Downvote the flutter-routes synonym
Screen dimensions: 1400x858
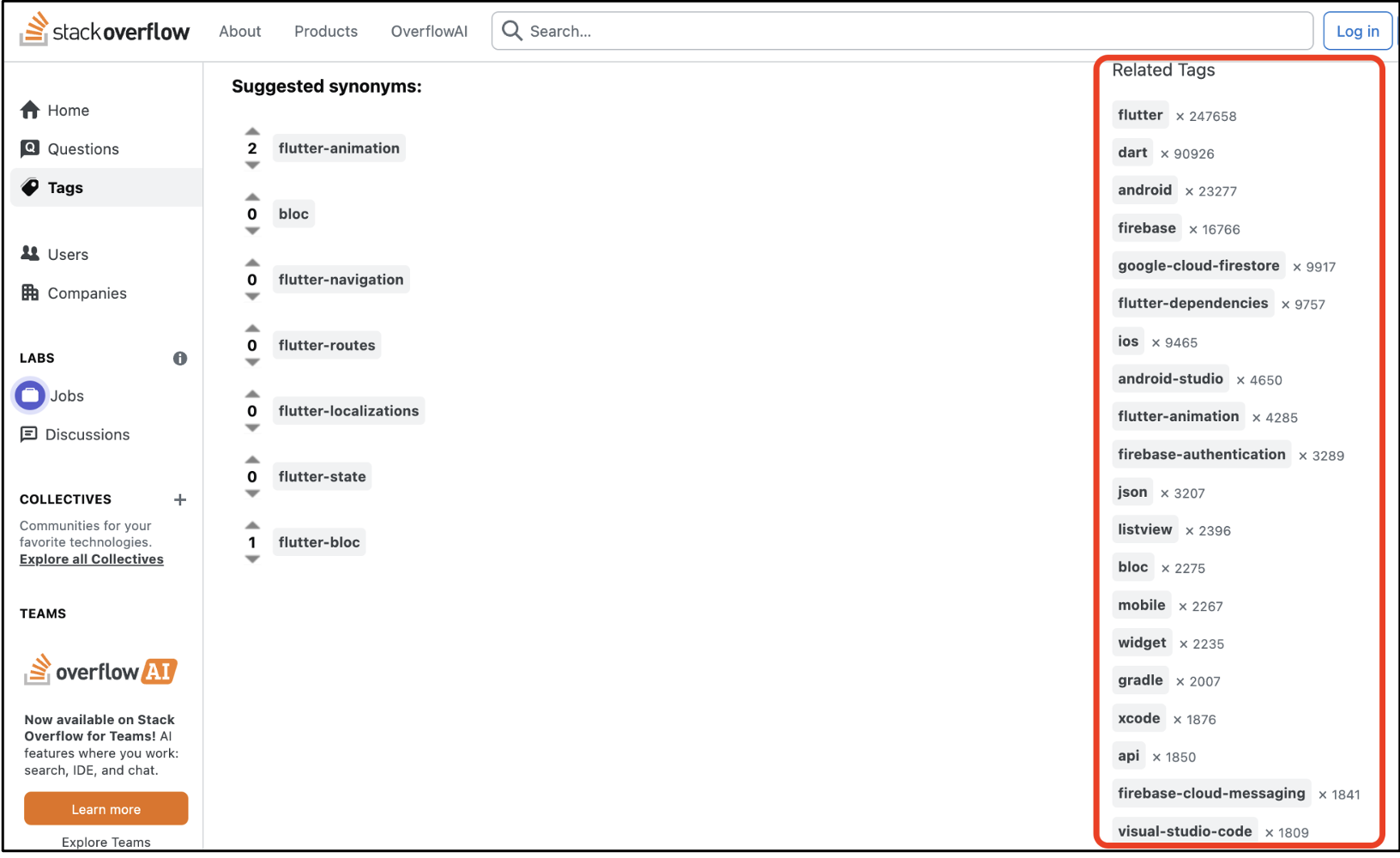click(x=252, y=362)
